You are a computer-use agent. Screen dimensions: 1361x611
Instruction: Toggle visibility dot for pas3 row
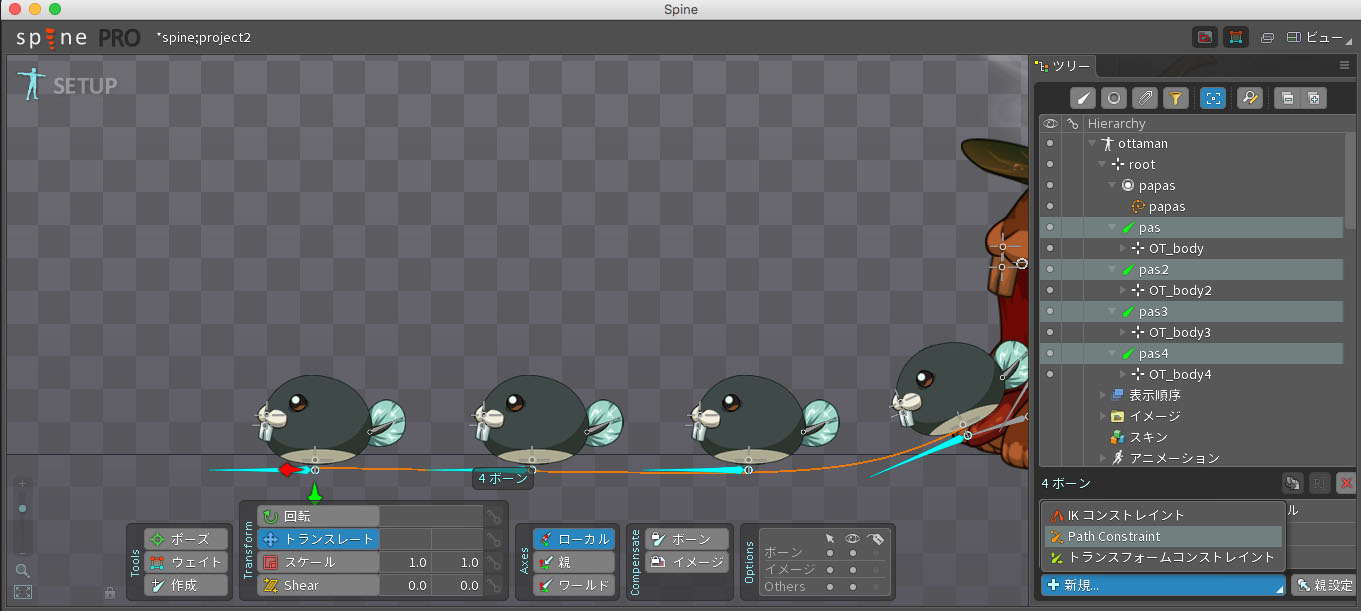(1050, 312)
